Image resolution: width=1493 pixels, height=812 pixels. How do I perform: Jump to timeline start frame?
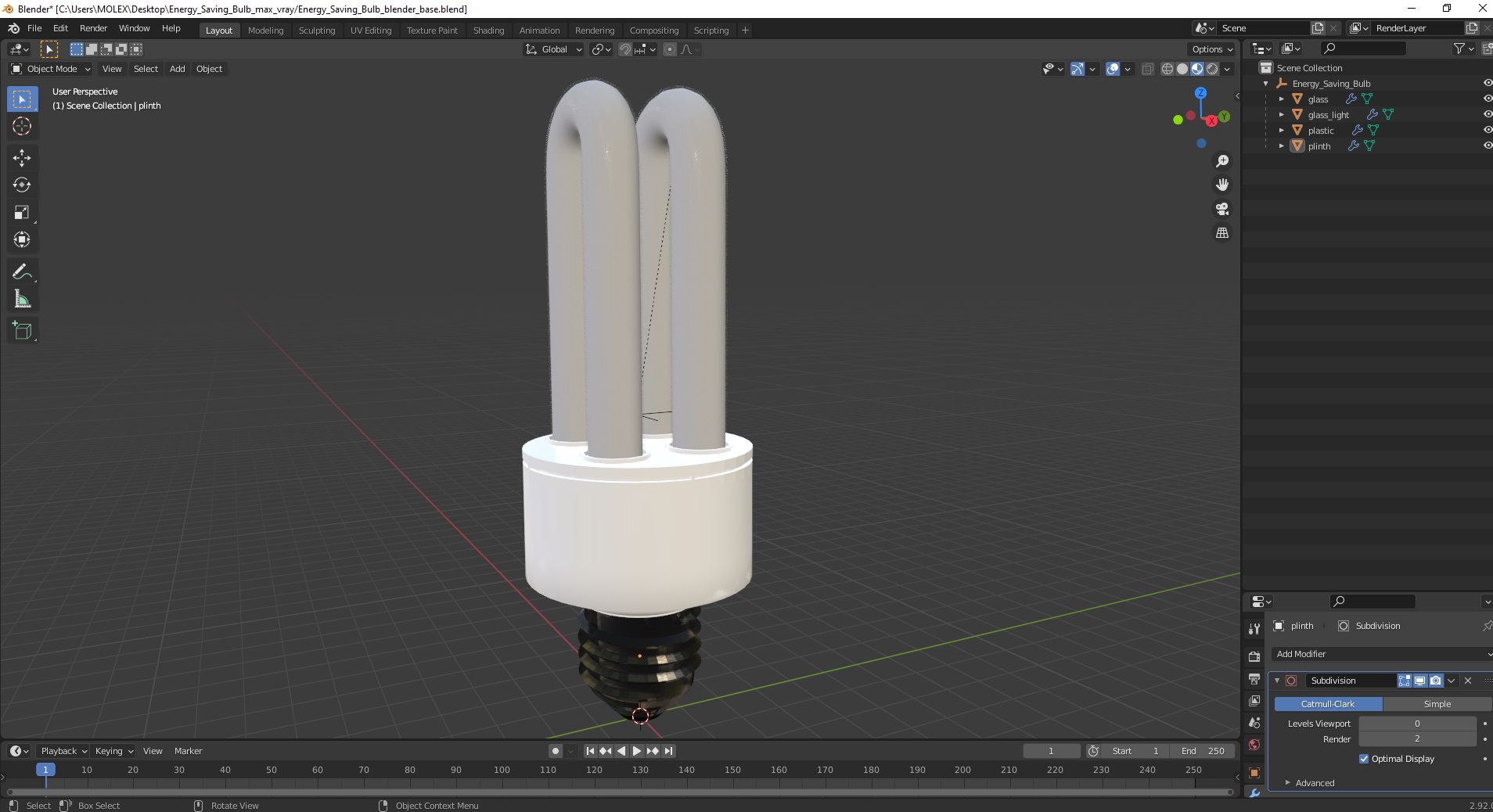[x=591, y=751]
